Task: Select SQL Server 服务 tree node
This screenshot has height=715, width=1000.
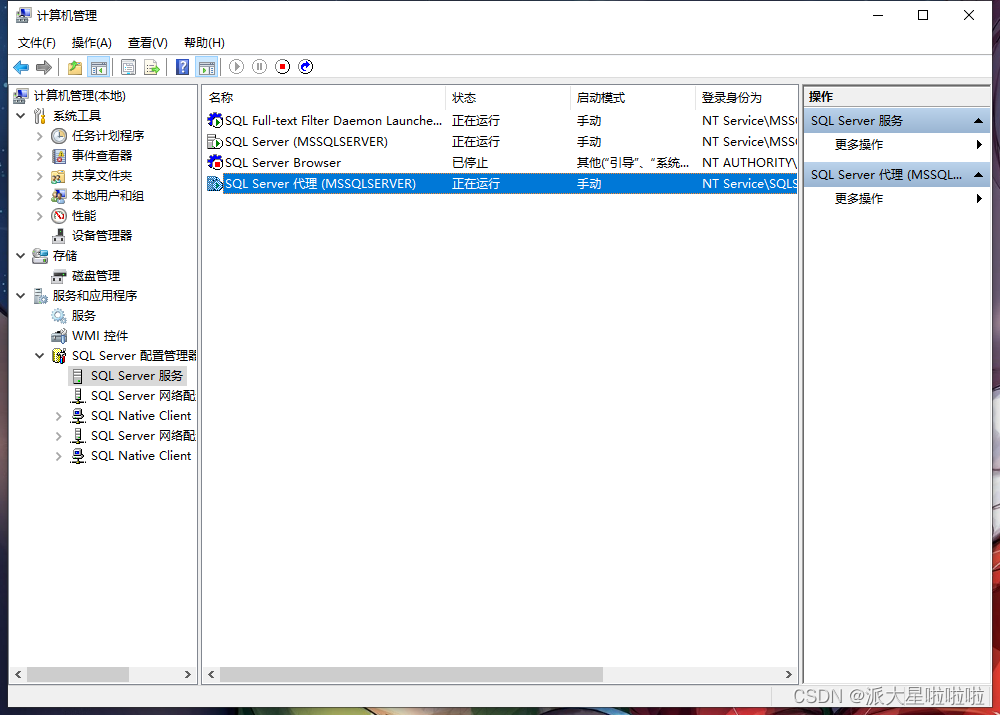Action: click(x=136, y=376)
